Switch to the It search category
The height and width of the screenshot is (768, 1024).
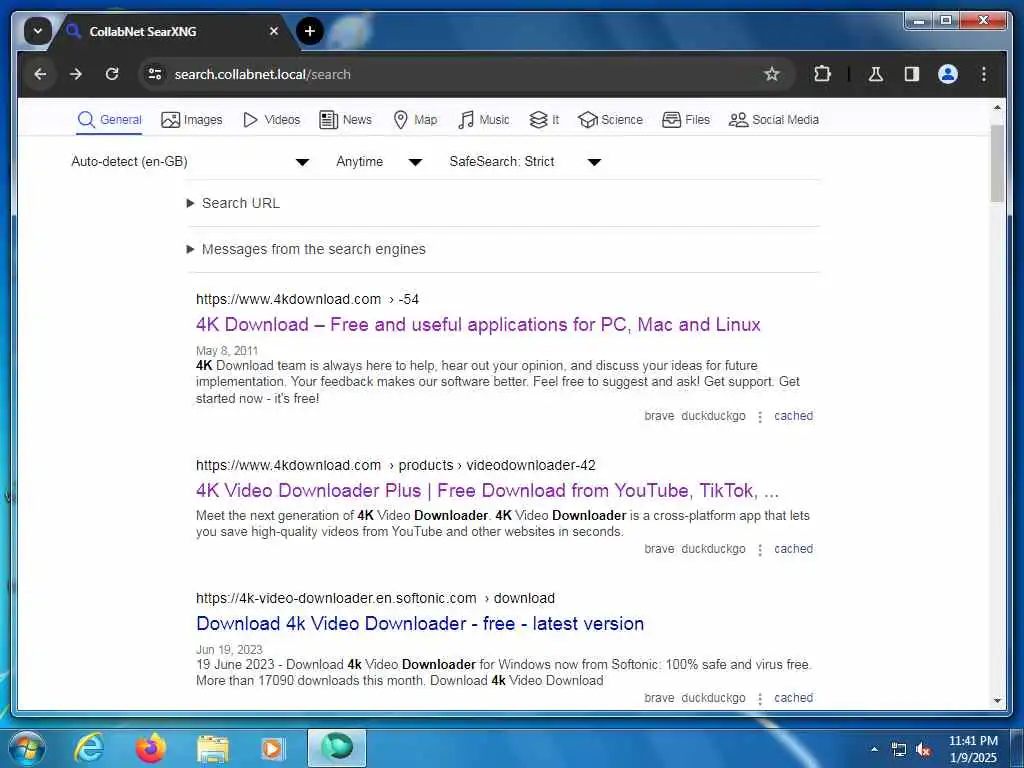(x=543, y=120)
